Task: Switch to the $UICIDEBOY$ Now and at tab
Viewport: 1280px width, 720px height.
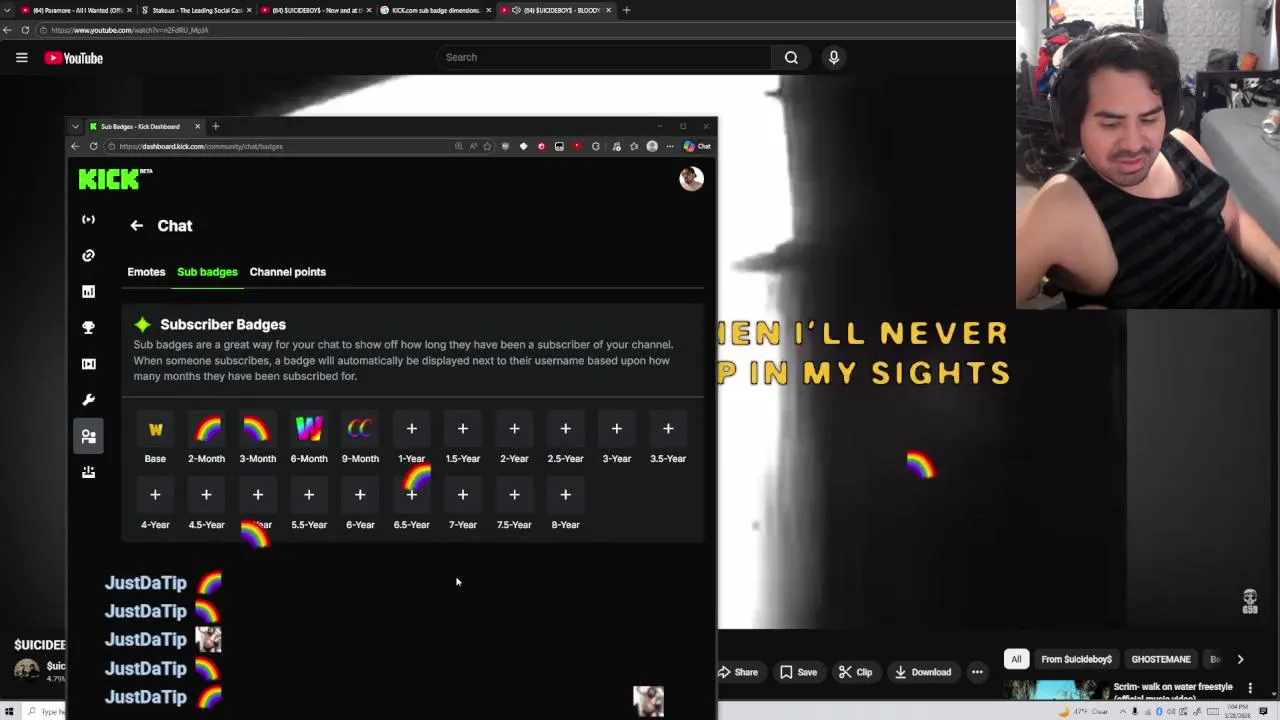Action: (x=315, y=10)
